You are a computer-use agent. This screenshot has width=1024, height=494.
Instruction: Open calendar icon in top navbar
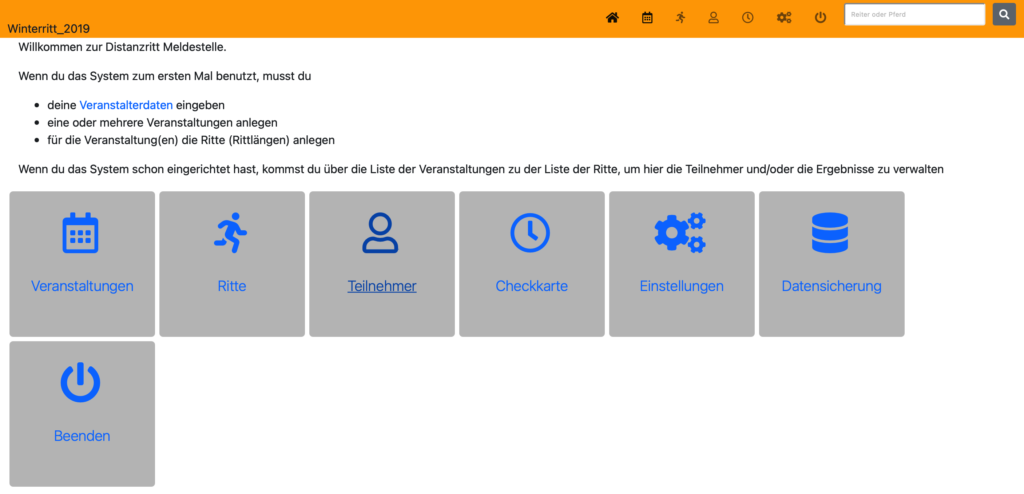coord(647,17)
